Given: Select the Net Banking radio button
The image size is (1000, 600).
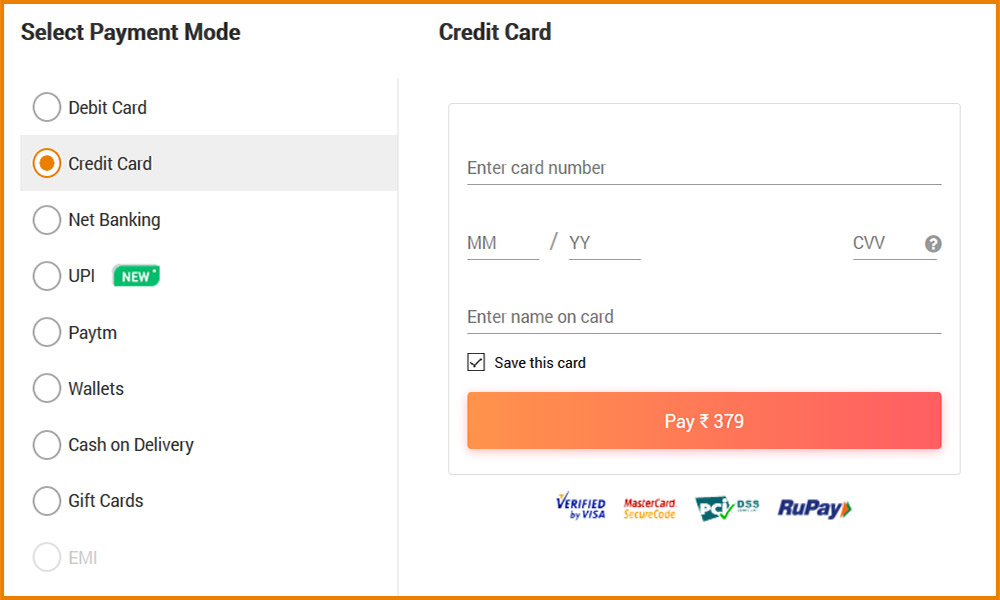Looking at the screenshot, I should pyautogui.click(x=47, y=220).
